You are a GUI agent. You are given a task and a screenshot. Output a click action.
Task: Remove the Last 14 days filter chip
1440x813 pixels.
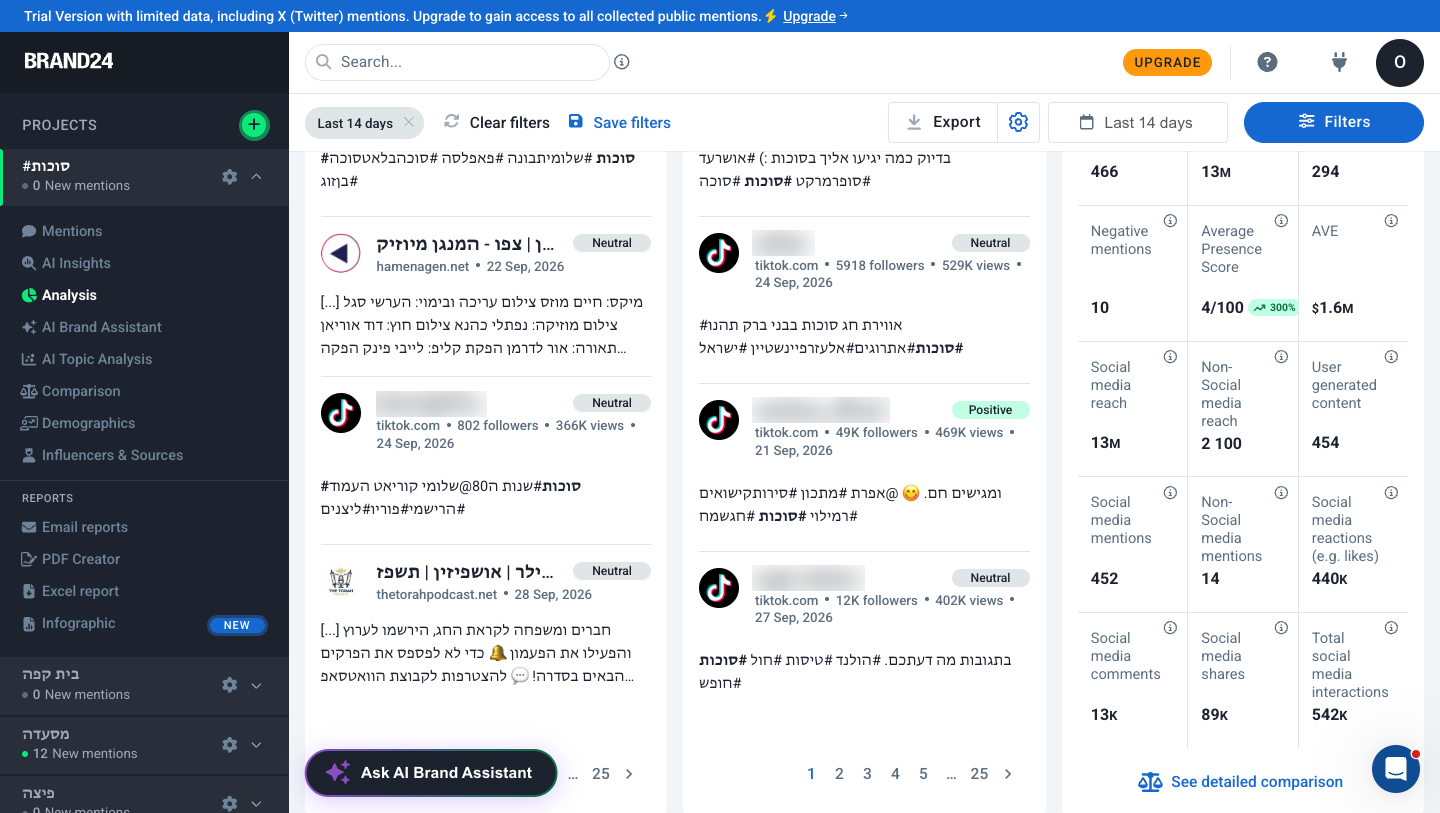tap(409, 122)
